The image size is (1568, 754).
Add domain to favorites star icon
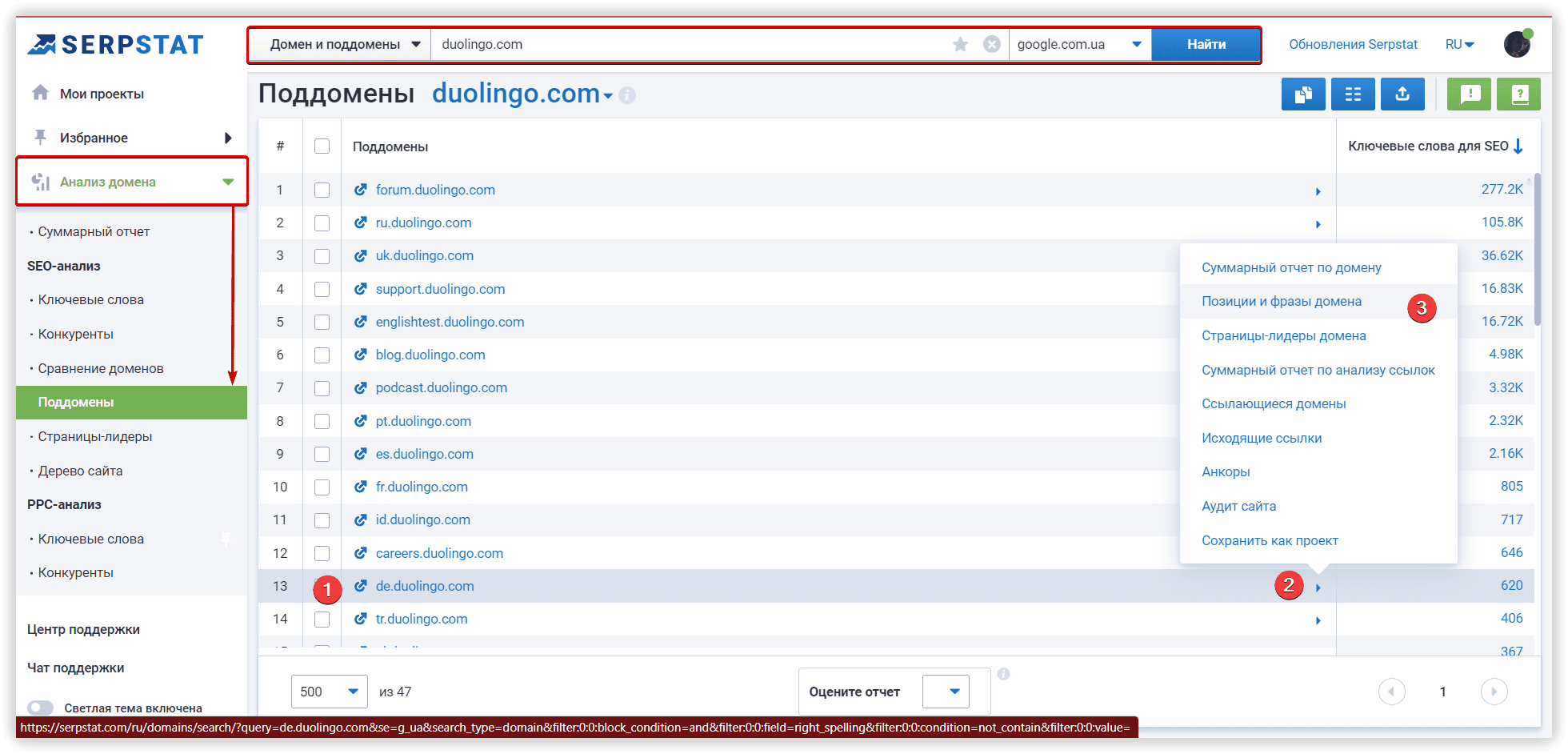[960, 44]
